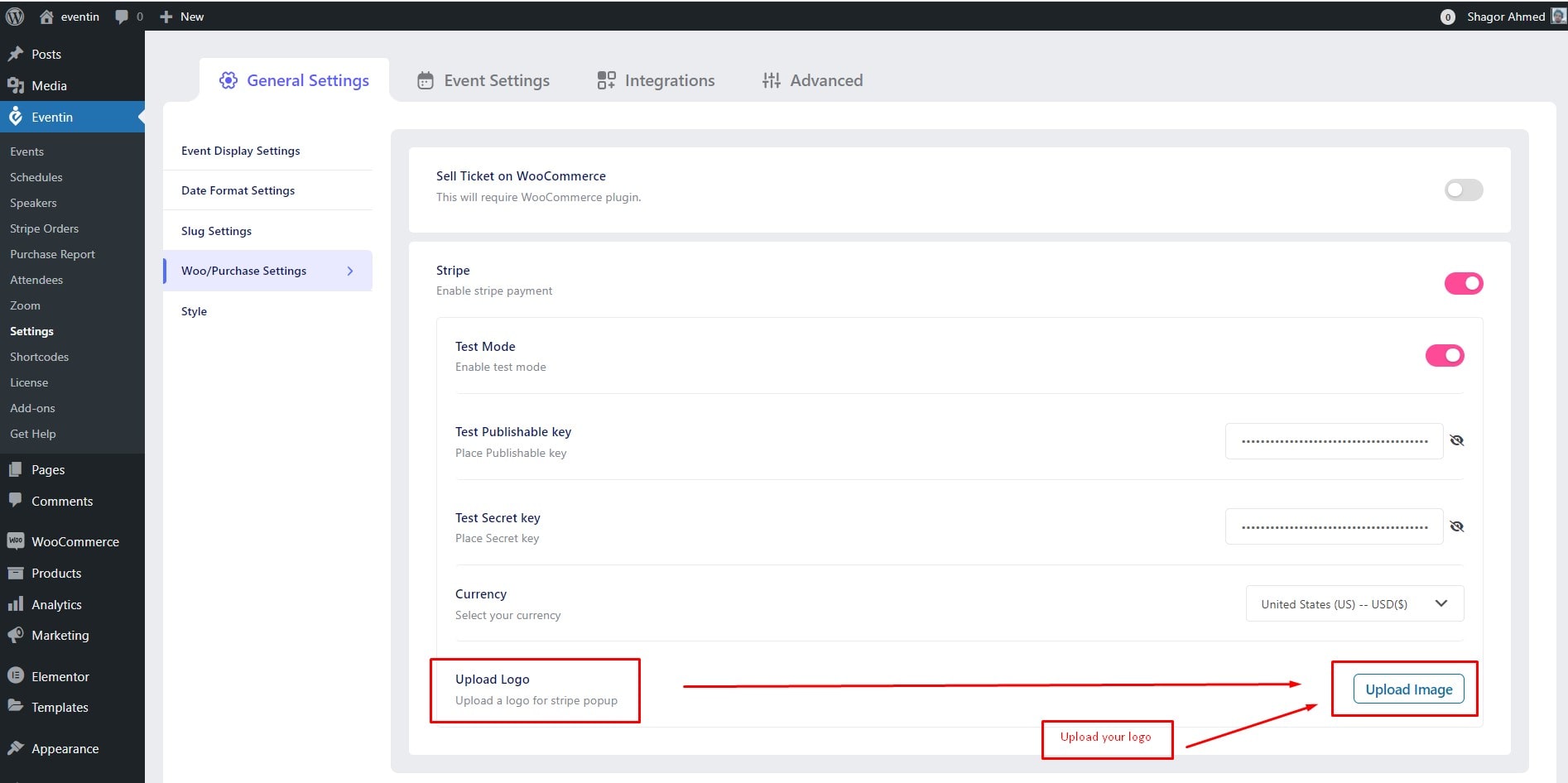This screenshot has height=783, width=1568.
Task: Click the Comments icon in sidebar
Action: 16,500
